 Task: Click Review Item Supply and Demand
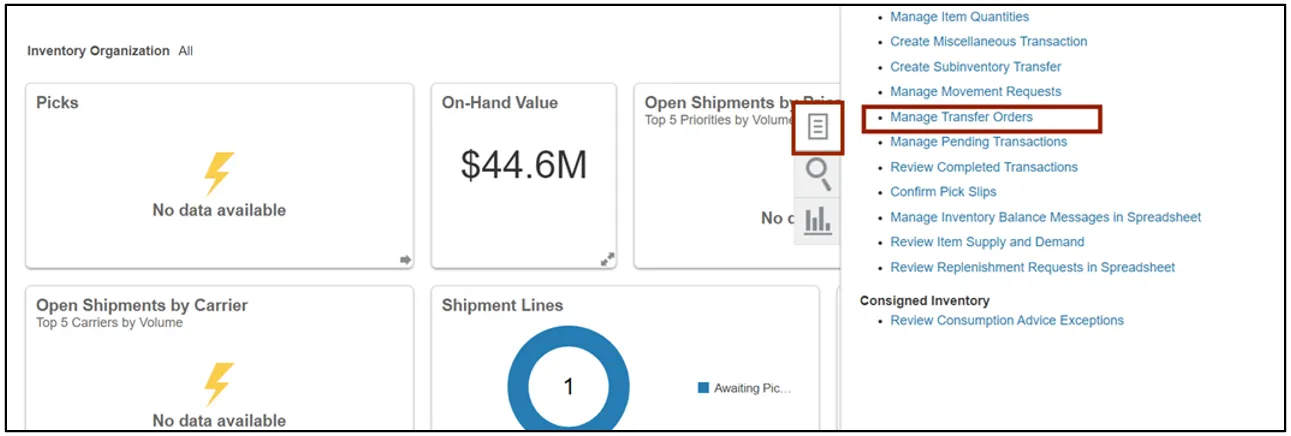click(987, 242)
